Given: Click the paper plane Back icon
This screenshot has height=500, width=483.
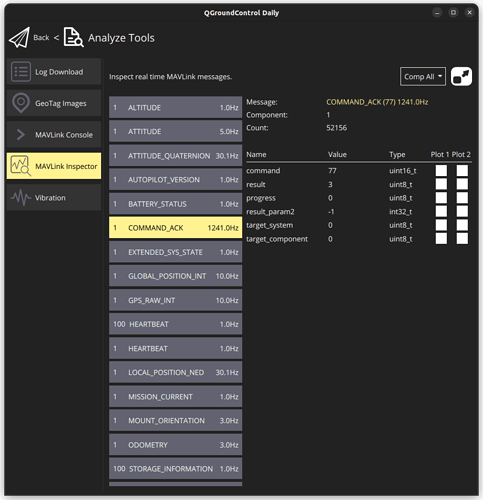Looking at the screenshot, I should tap(19, 38).
